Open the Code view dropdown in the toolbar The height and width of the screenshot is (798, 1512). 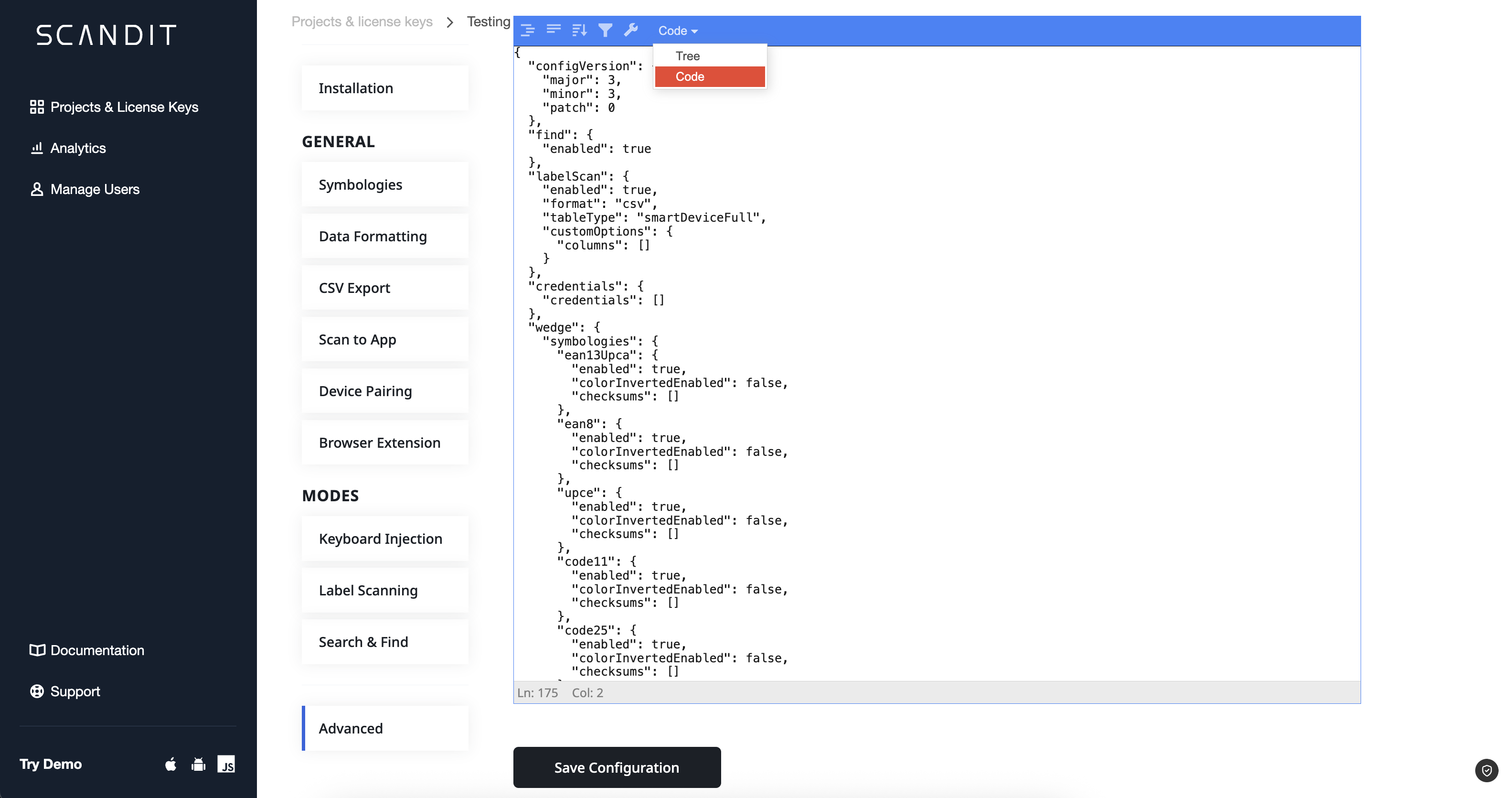(x=677, y=30)
